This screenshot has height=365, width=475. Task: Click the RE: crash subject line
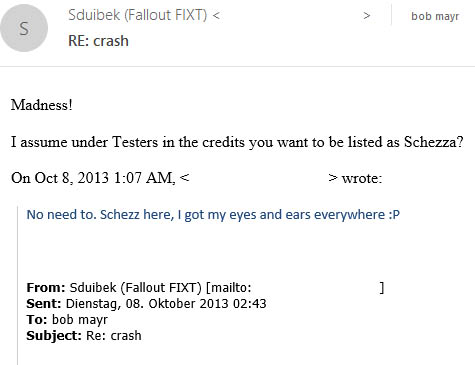(x=98, y=41)
